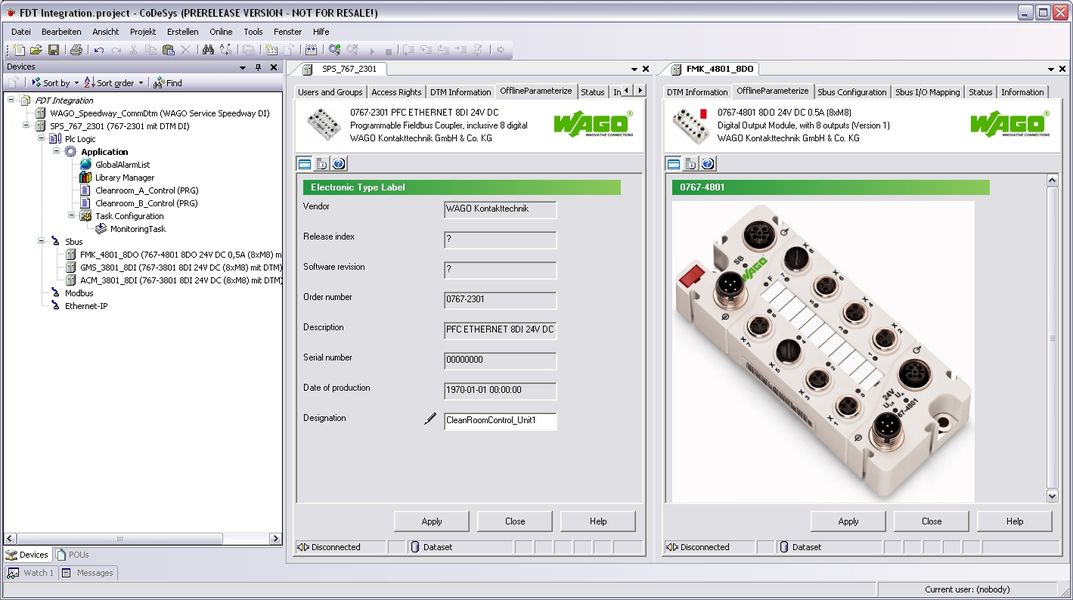Click pencil edit icon beside Designation
This screenshot has width=1073, height=600.
[430, 418]
